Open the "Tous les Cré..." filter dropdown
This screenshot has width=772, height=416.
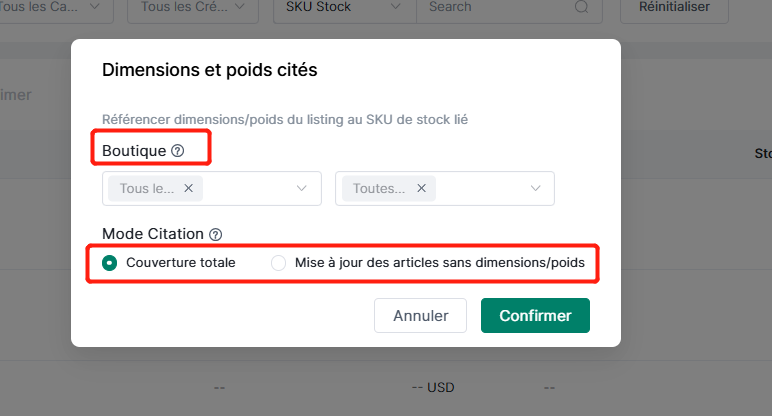coord(193,8)
